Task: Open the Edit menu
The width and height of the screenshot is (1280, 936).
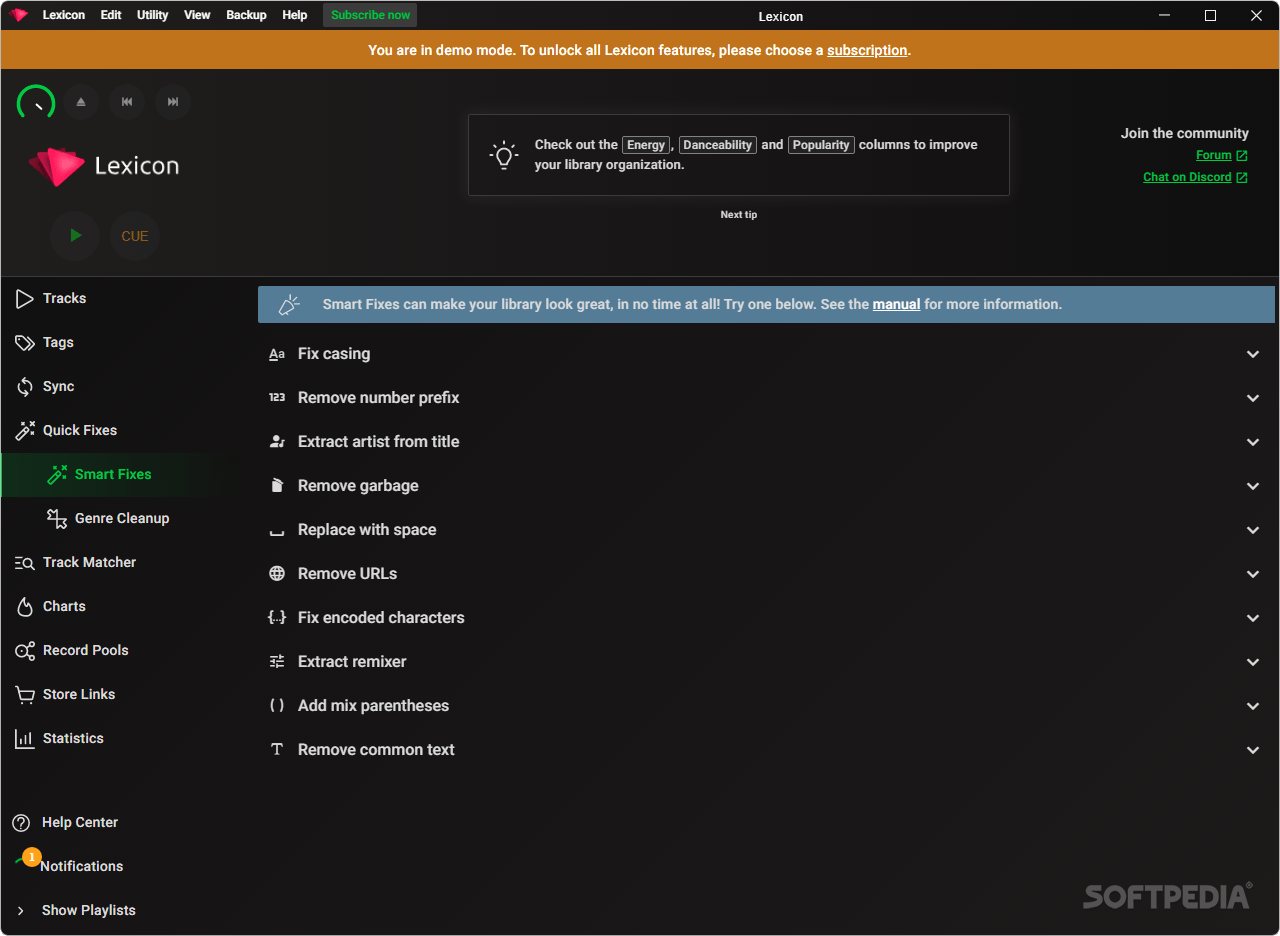Action: point(111,15)
